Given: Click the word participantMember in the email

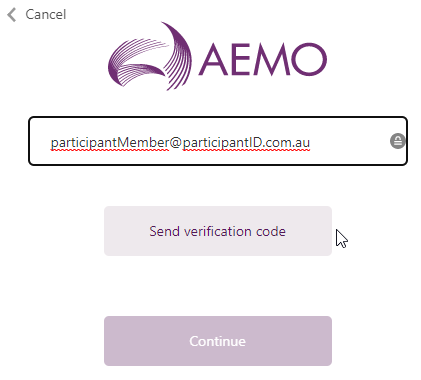Looking at the screenshot, I should click(110, 143).
